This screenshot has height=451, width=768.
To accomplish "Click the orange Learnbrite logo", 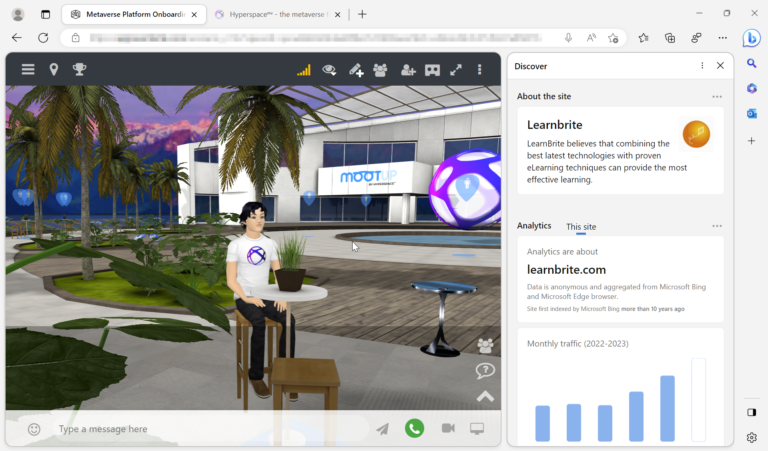I will (696, 134).
